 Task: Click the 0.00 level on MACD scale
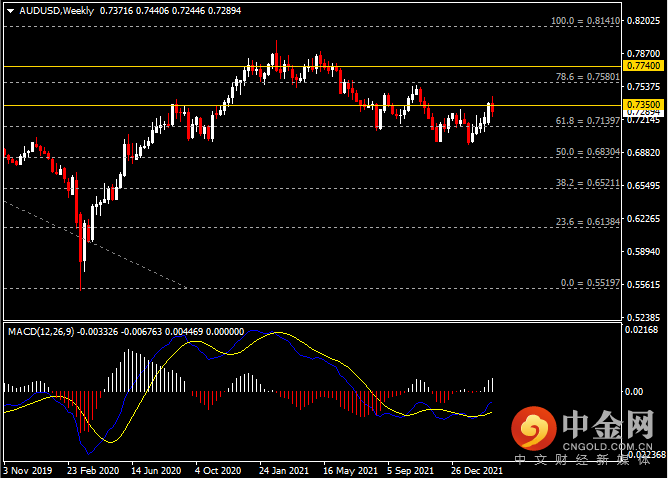pyautogui.click(x=634, y=392)
